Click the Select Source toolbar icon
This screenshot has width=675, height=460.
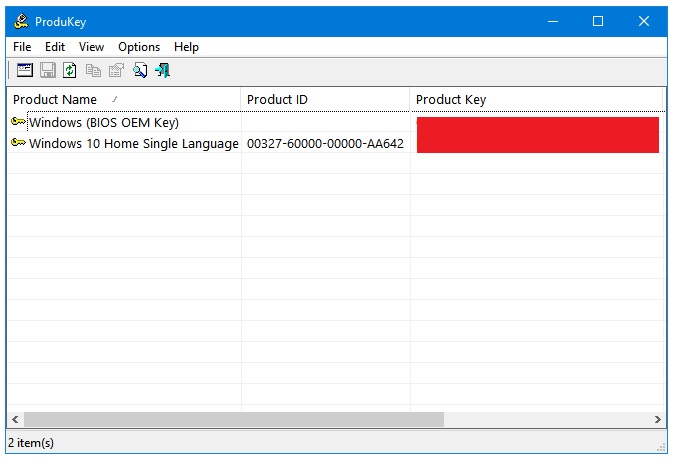pyautogui.click(x=25, y=70)
